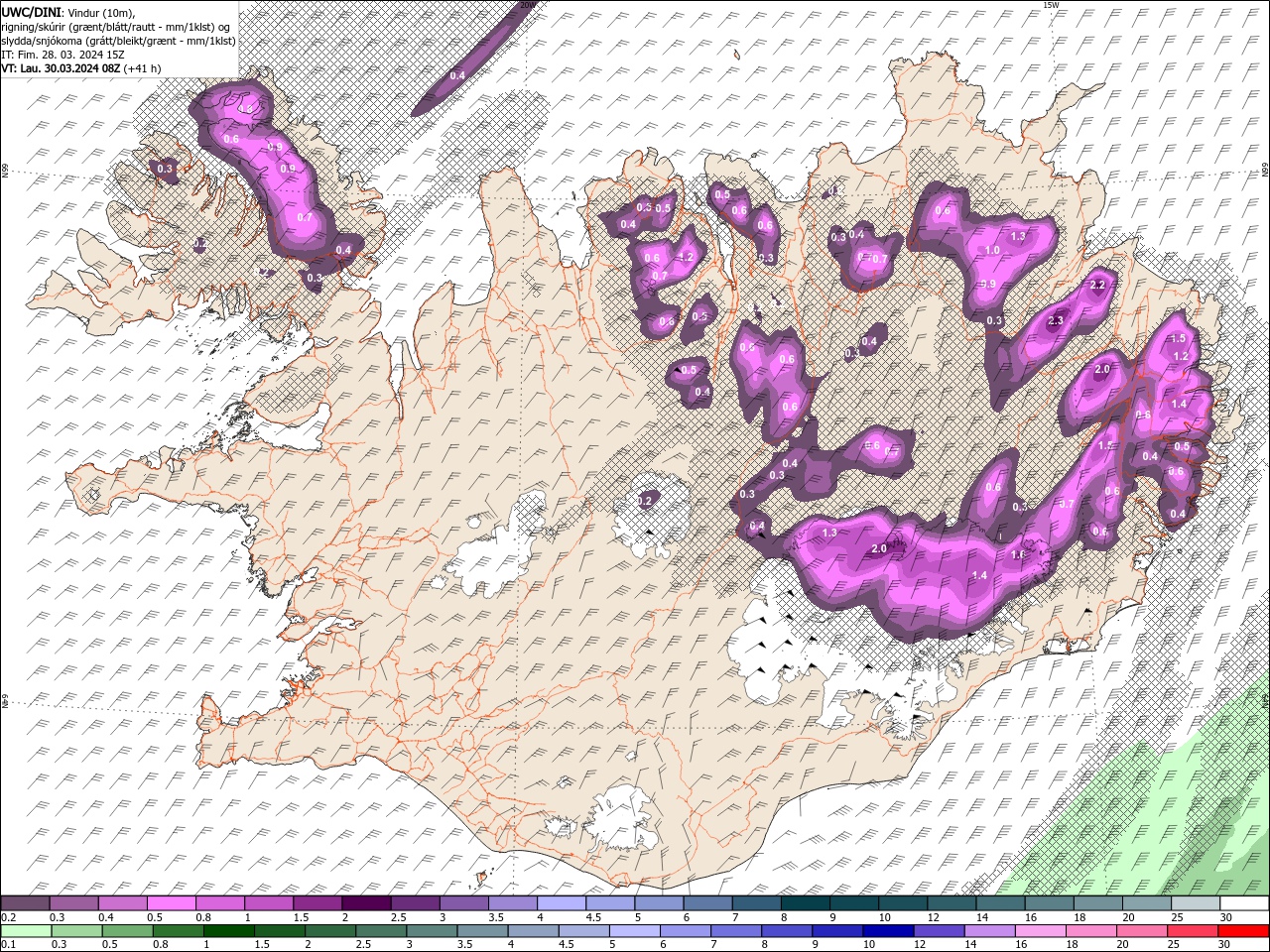
Task: Pick darkest green lower swatch from 1 to 1.5
Action: pos(228,931)
